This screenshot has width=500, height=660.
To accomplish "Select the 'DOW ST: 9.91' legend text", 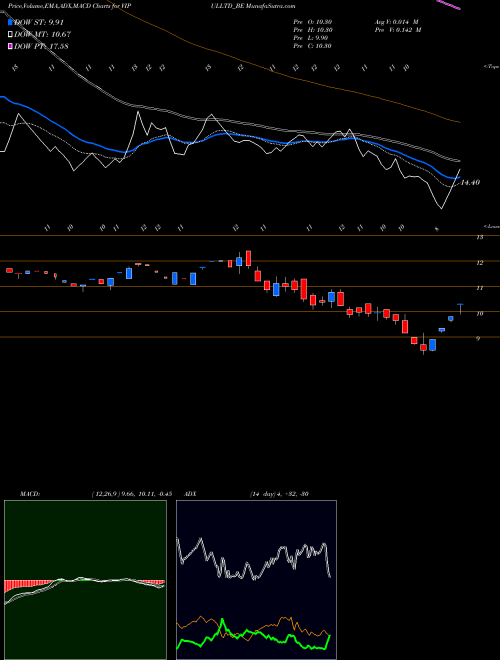I will [39, 22].
